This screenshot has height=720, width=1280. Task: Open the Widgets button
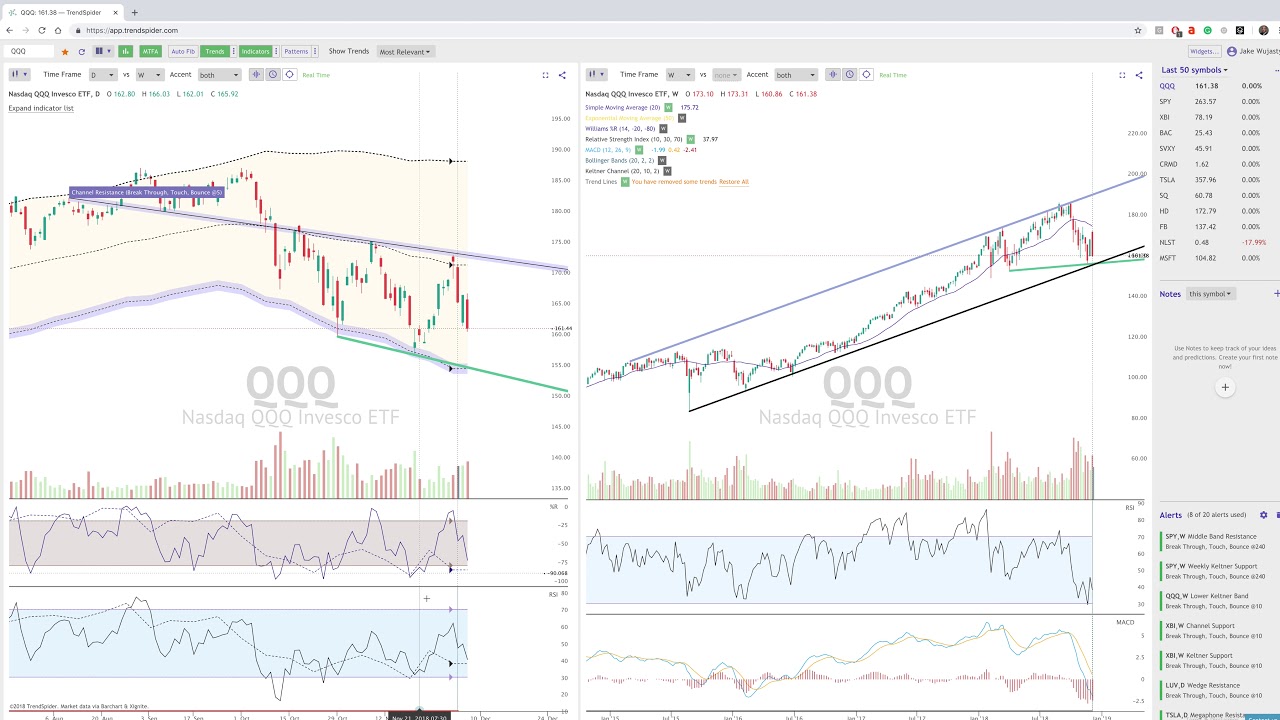[1204, 51]
